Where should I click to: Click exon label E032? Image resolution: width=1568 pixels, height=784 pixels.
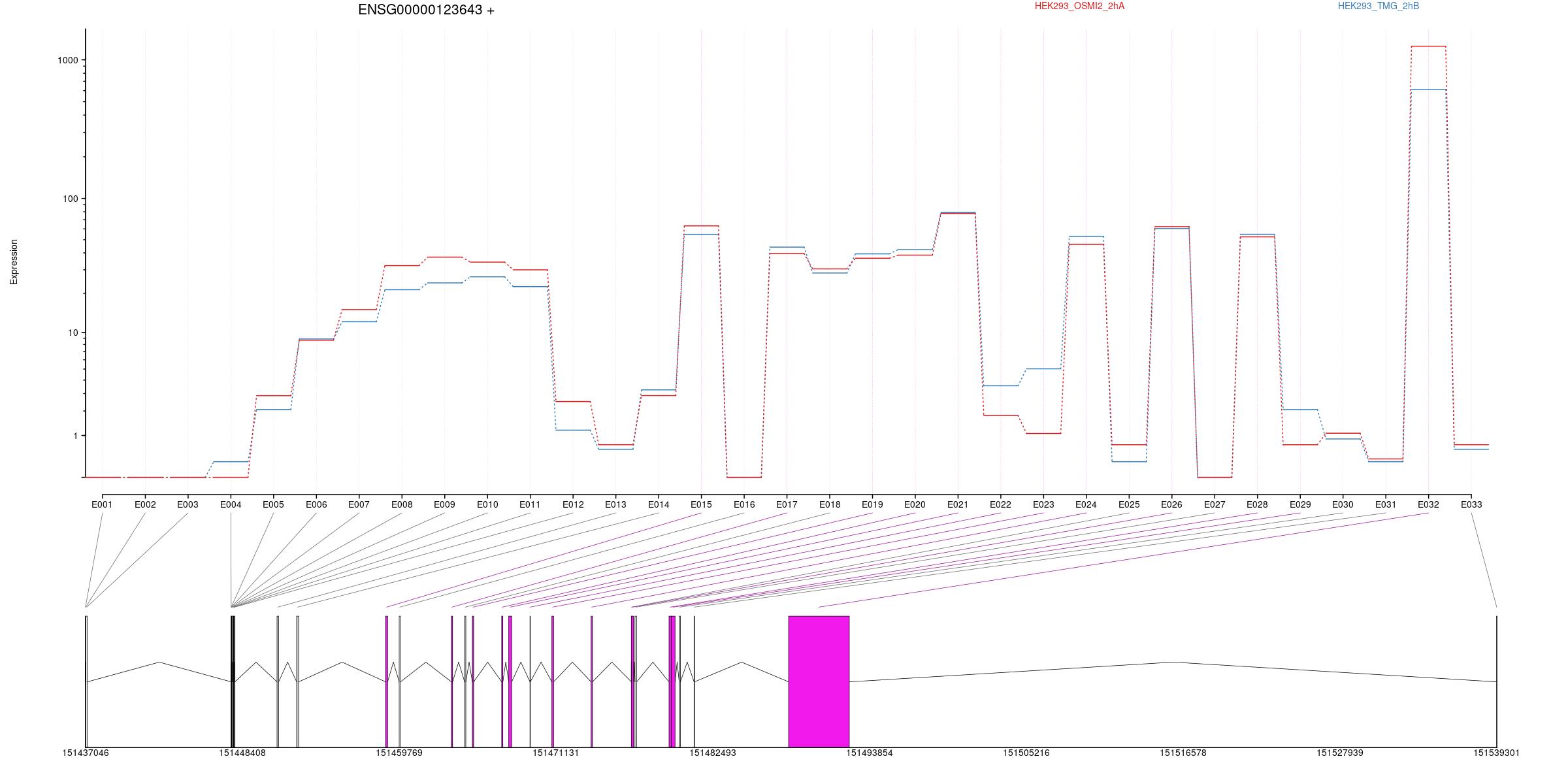coord(1428,504)
